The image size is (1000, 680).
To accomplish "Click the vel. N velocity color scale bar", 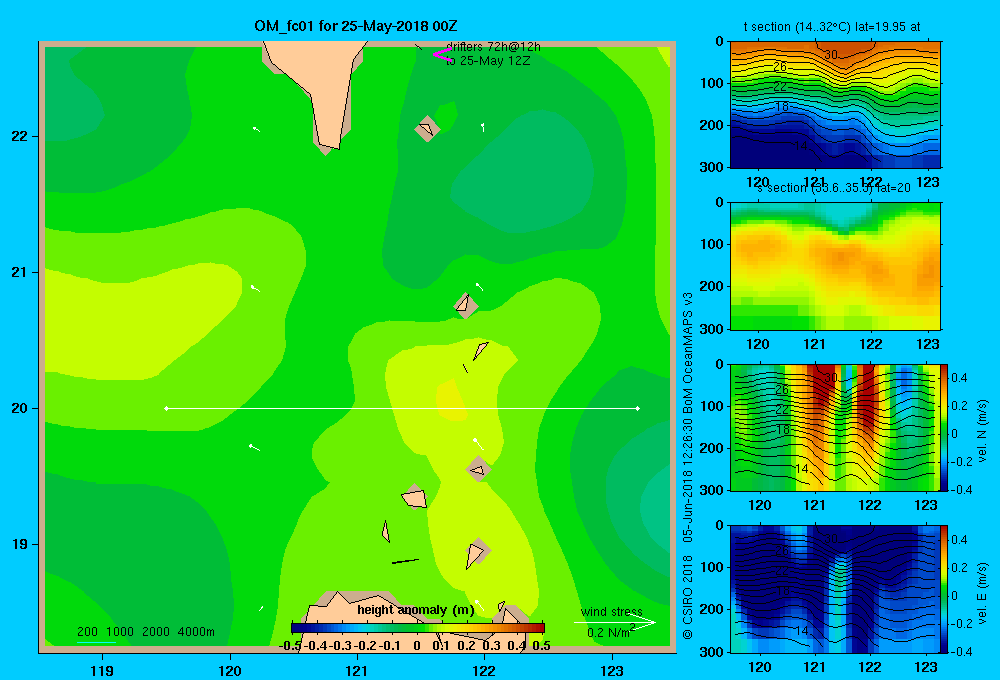I will (x=945, y=427).
